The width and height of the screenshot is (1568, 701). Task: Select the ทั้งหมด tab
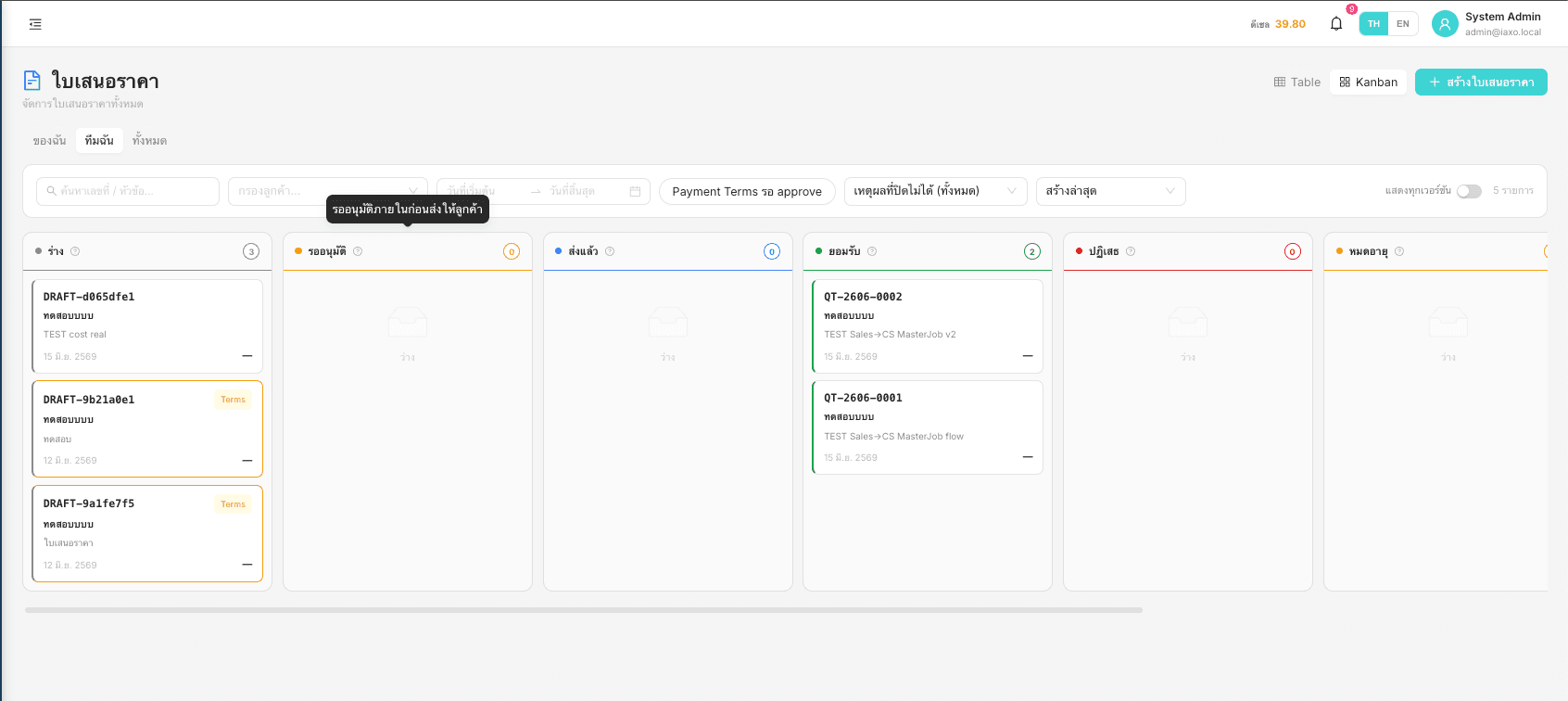coord(149,141)
